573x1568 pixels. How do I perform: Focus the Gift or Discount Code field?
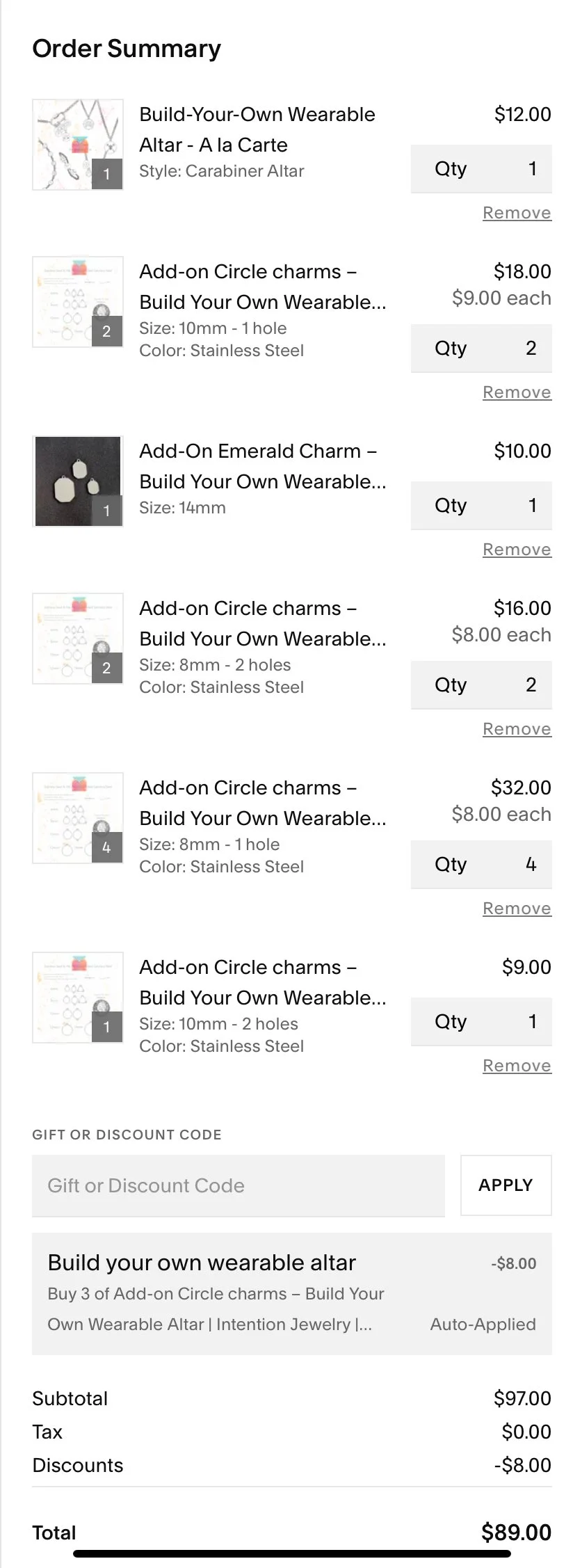click(238, 1185)
